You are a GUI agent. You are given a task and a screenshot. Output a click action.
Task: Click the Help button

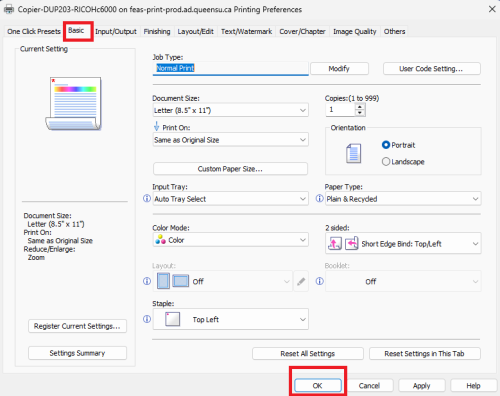473,385
